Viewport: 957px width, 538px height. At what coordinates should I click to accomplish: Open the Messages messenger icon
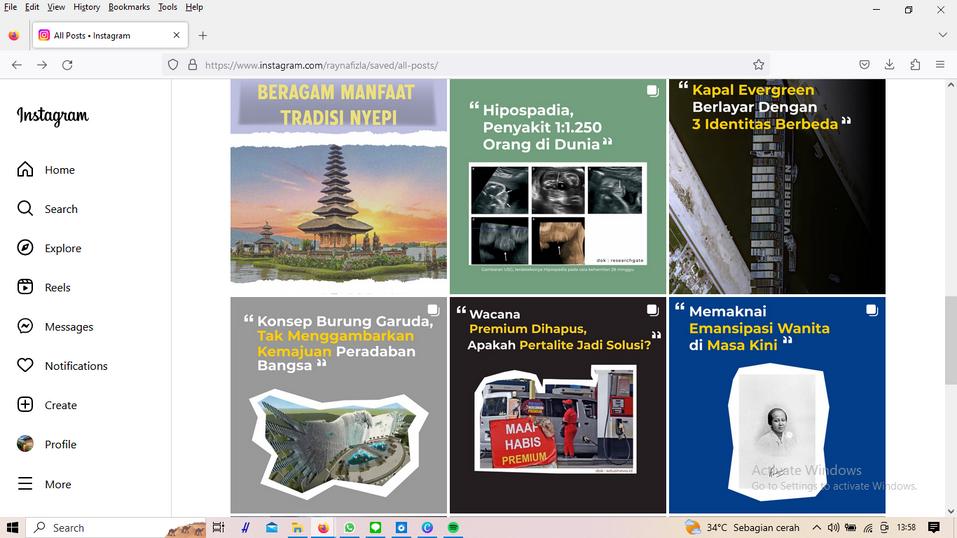(x=25, y=326)
